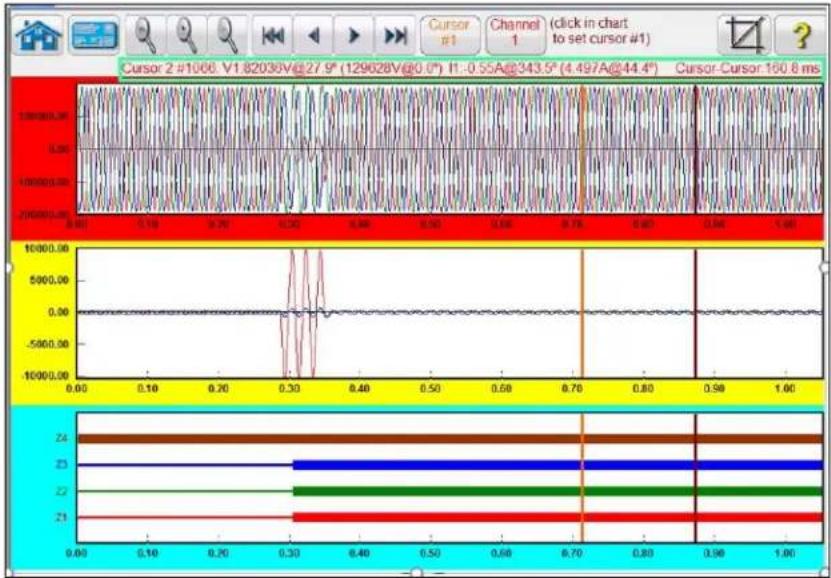Click the red Z1 digital channel trace
Screen dimensions: 831x578
pyautogui.click(x=450, y=517)
